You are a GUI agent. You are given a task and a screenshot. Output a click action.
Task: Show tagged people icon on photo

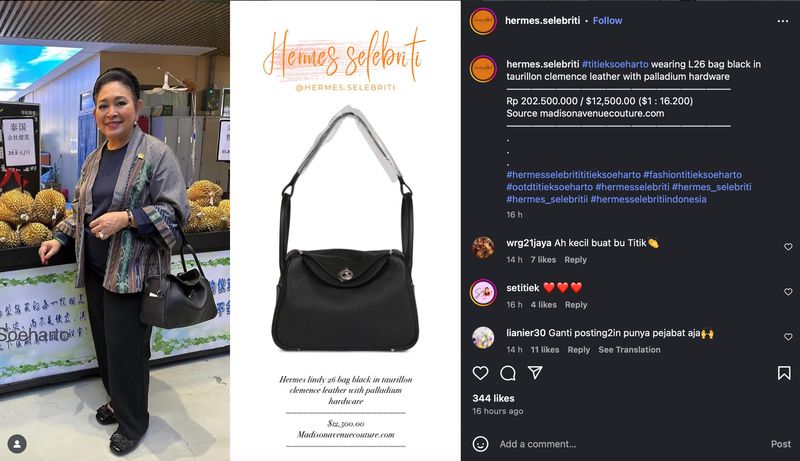click(x=17, y=444)
